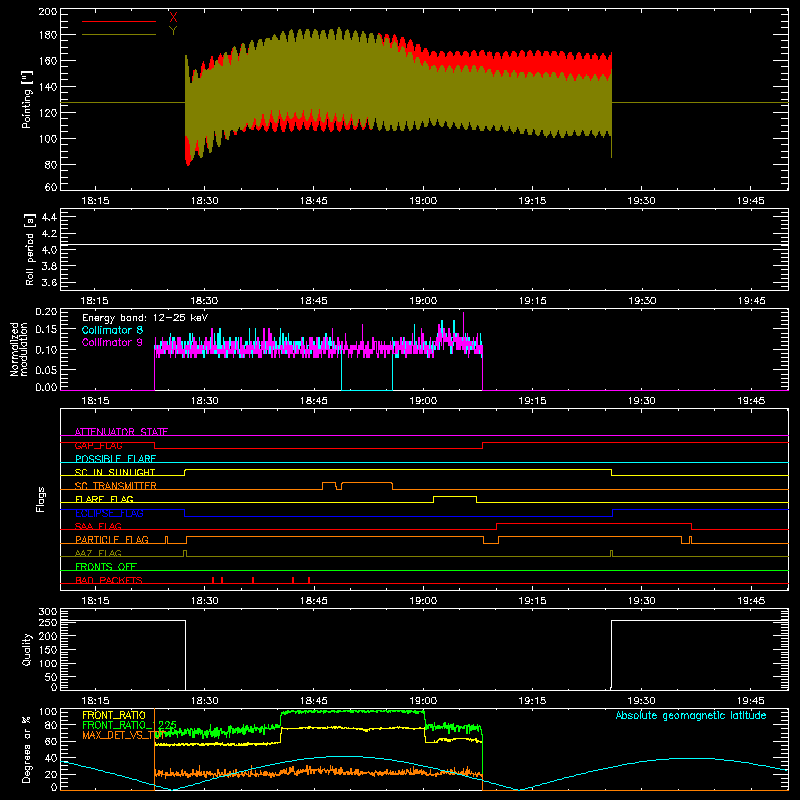Select the SC_IN_SUNLIGHT label

tap(115, 472)
